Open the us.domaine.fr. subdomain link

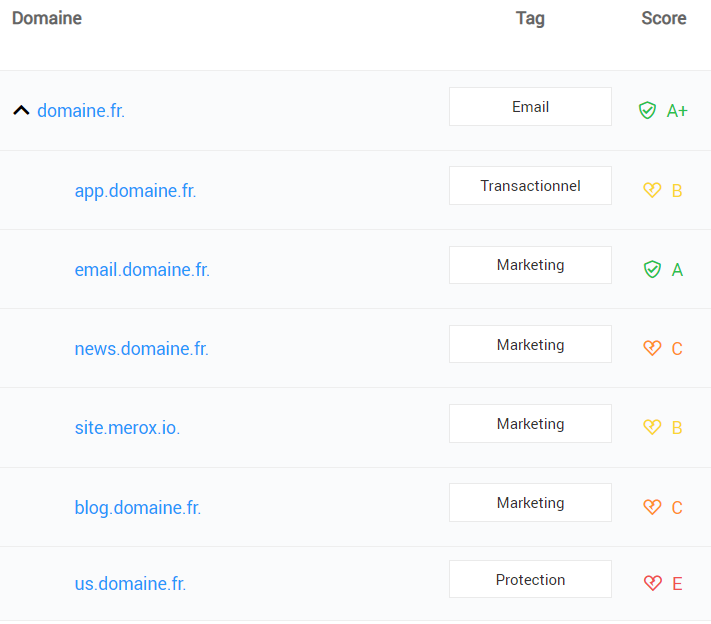point(130,584)
